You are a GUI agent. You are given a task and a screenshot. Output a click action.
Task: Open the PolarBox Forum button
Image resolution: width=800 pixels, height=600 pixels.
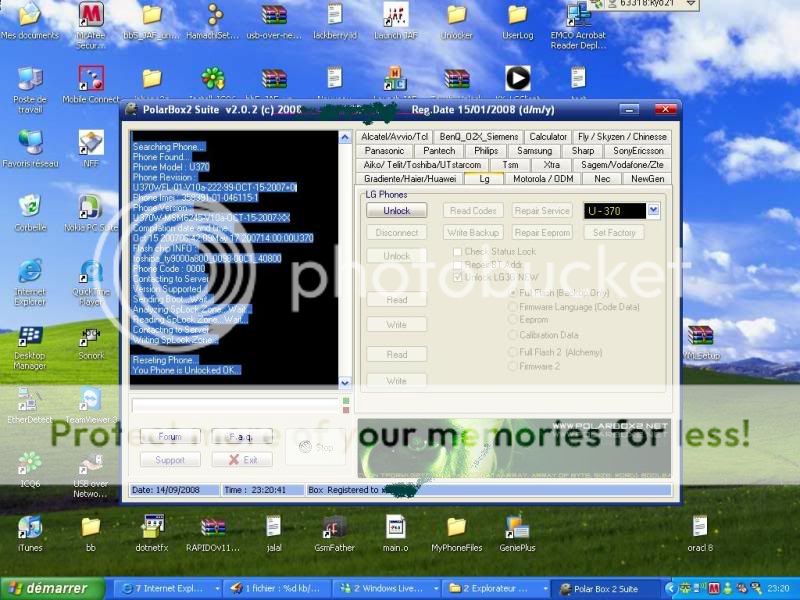(170, 437)
